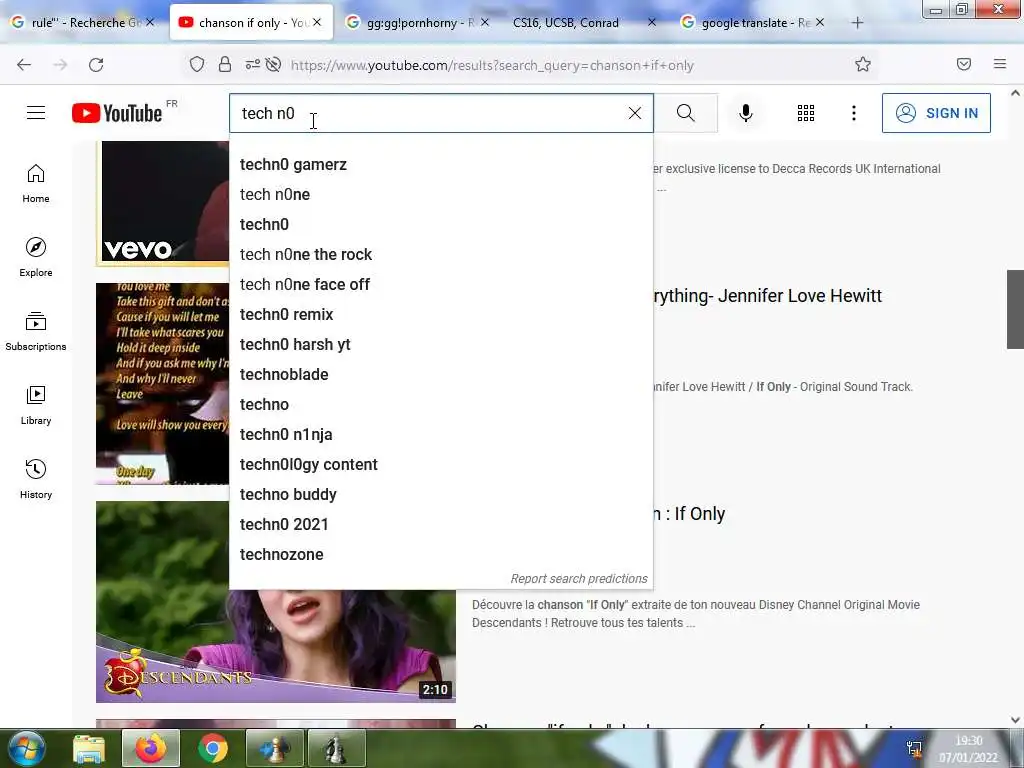Select suggestion techno buddy
The image size is (1024, 768).
[x=441, y=495]
